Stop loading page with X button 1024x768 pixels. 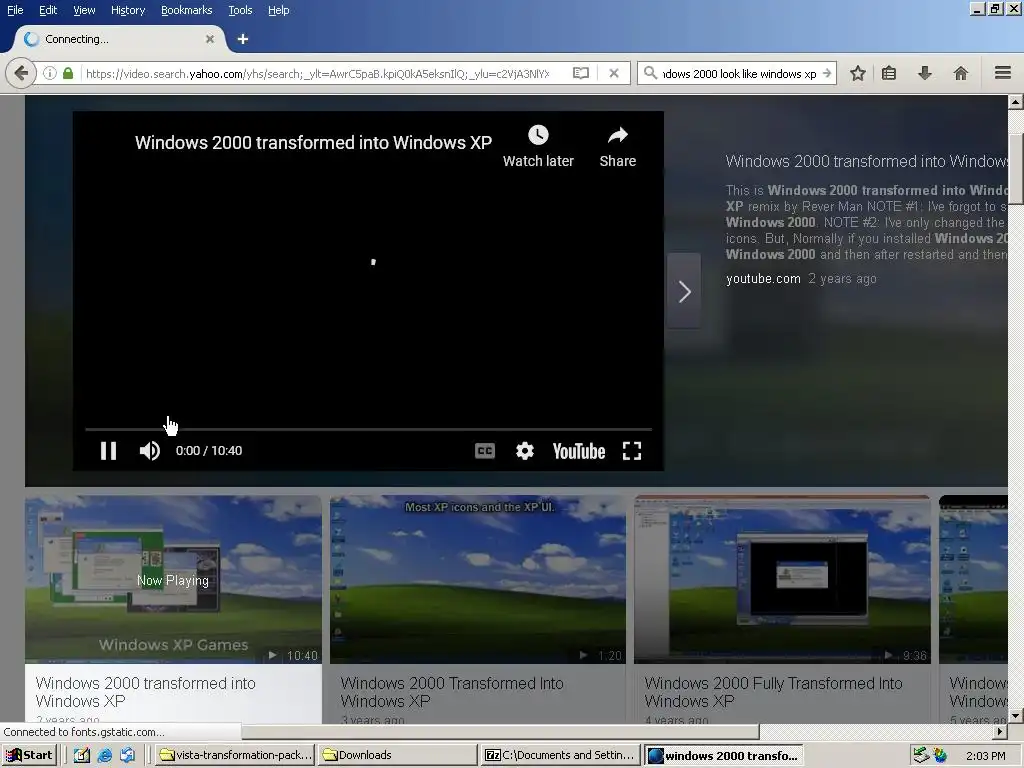coord(614,73)
